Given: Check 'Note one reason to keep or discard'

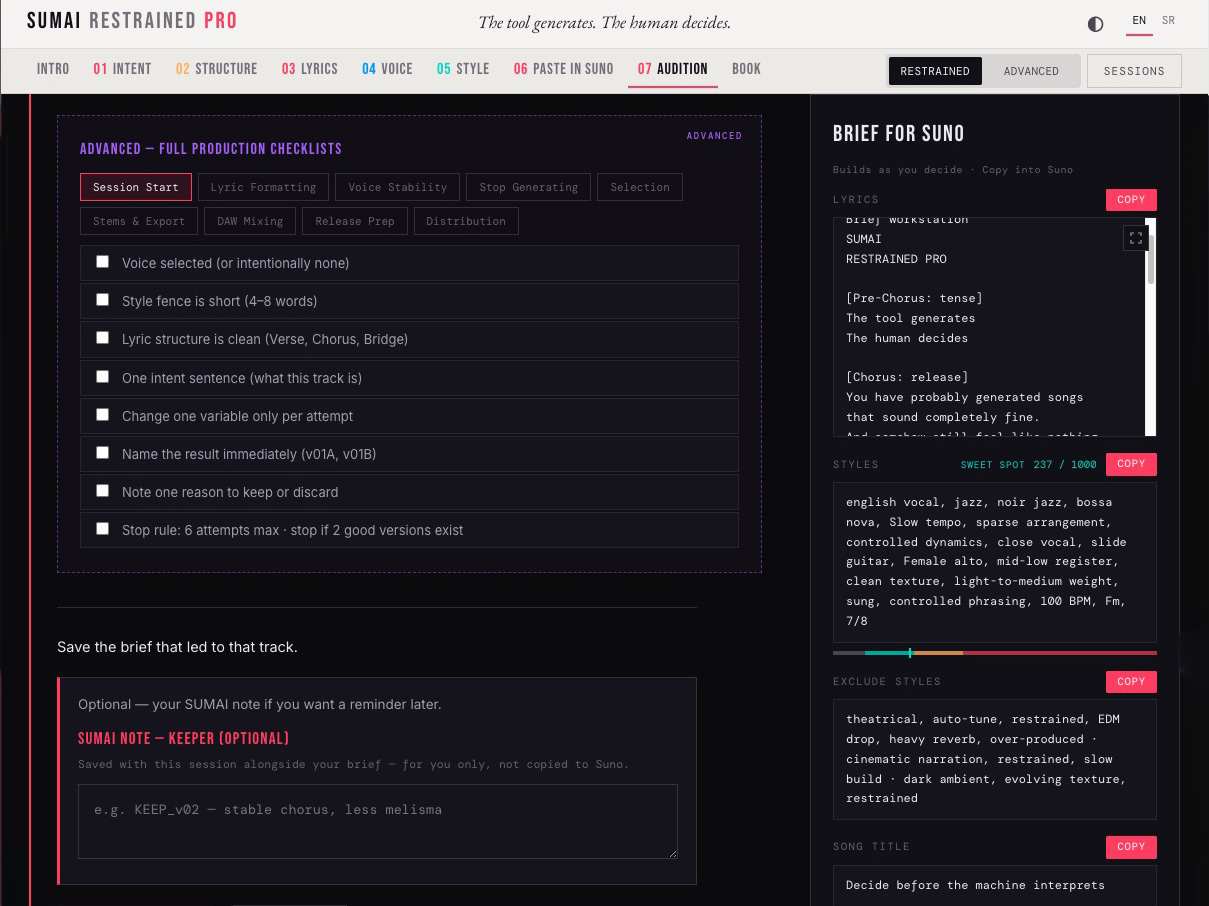Looking at the screenshot, I should tap(102, 491).
